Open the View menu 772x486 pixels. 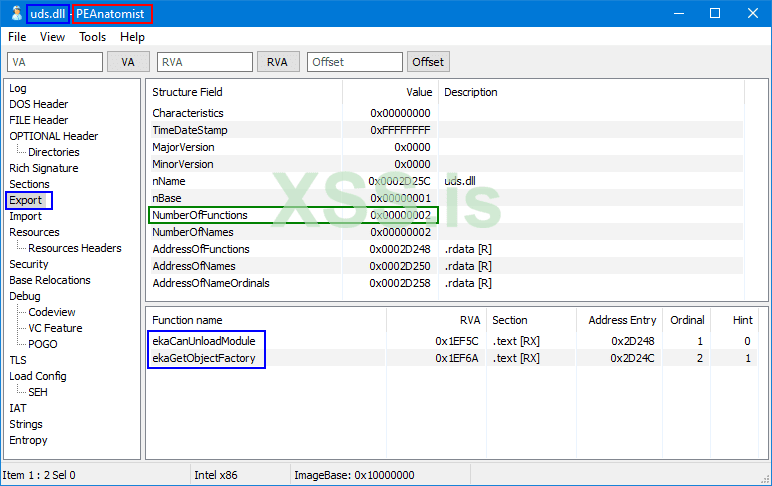[52, 37]
